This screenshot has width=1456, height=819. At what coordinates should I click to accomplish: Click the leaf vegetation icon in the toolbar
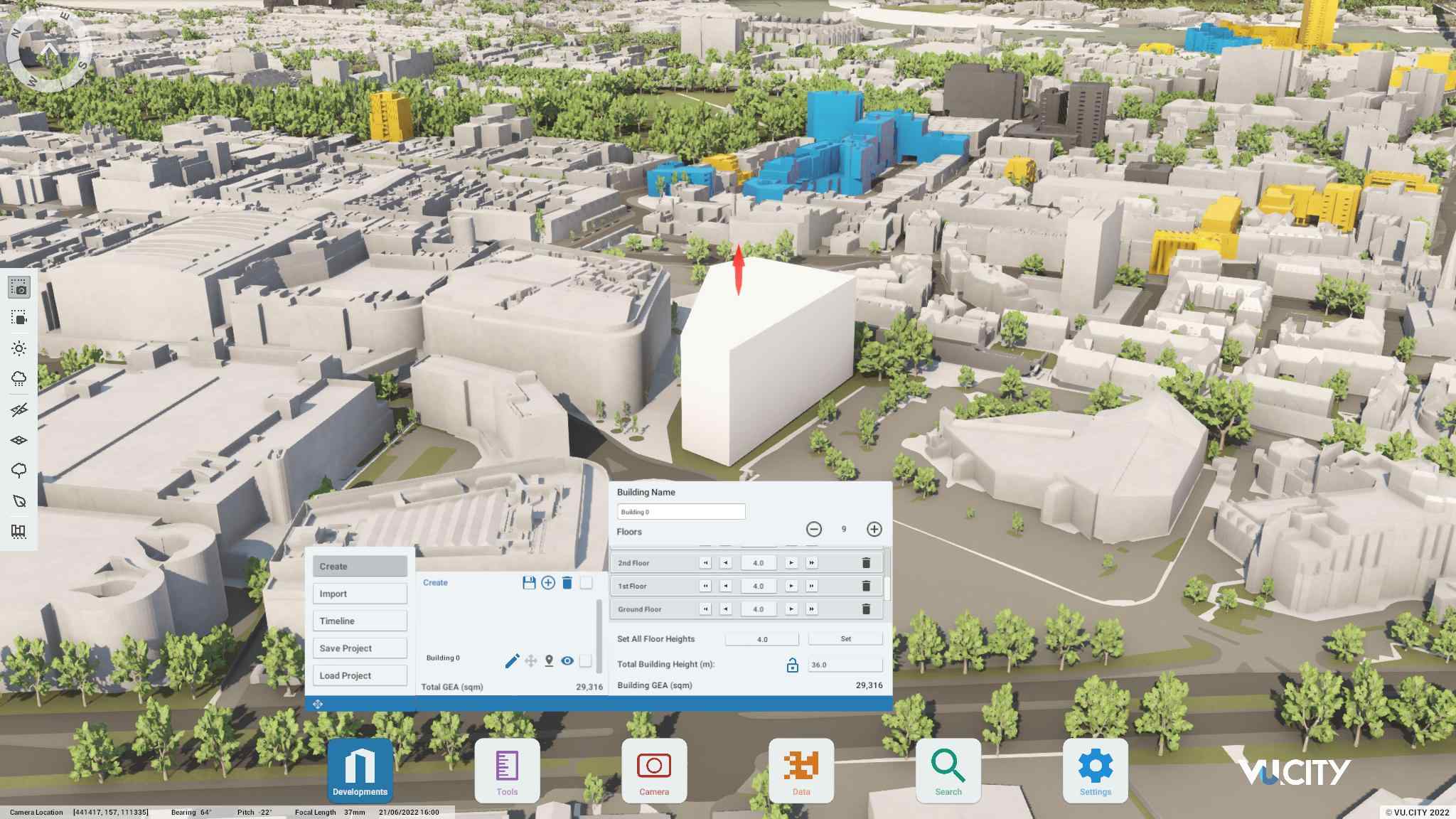tap(19, 500)
